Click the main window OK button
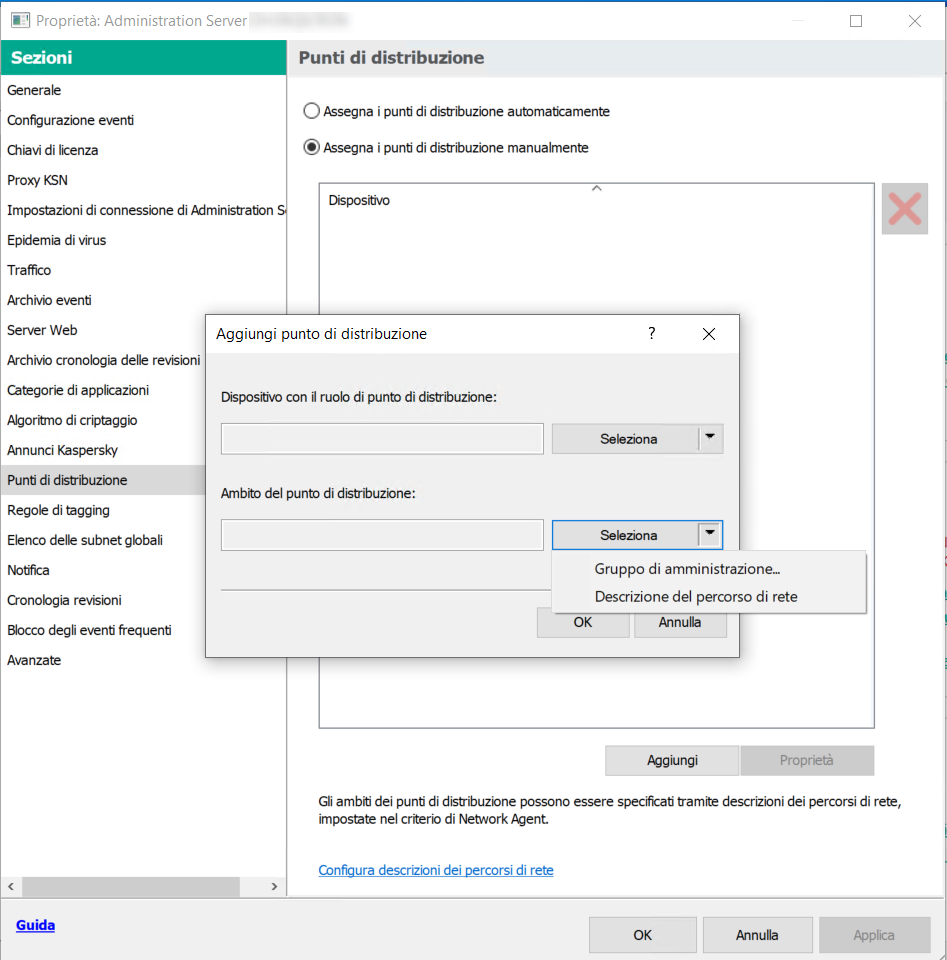Image resolution: width=947 pixels, height=960 pixels. tap(643, 935)
